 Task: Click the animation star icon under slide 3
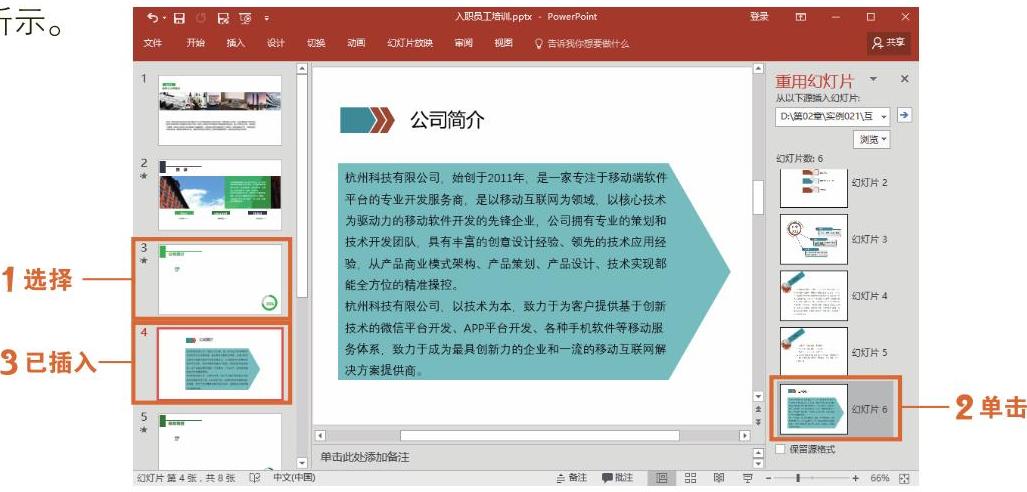144,260
